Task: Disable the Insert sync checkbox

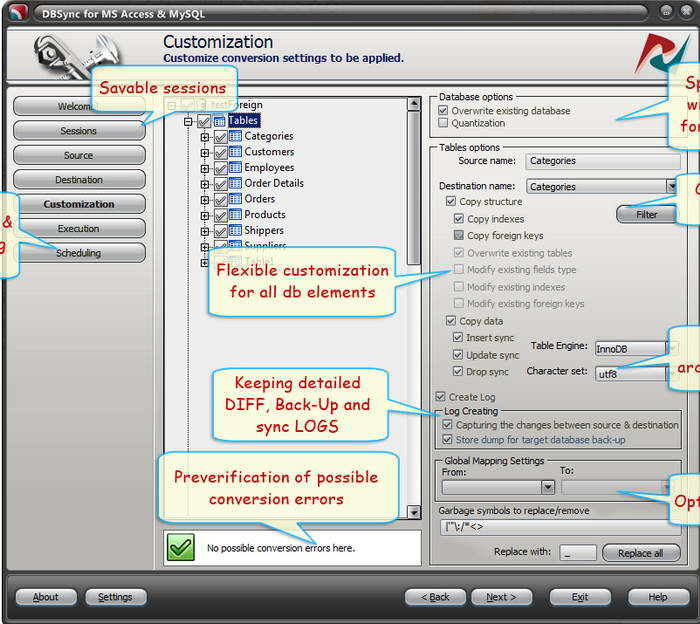Action: (458, 337)
